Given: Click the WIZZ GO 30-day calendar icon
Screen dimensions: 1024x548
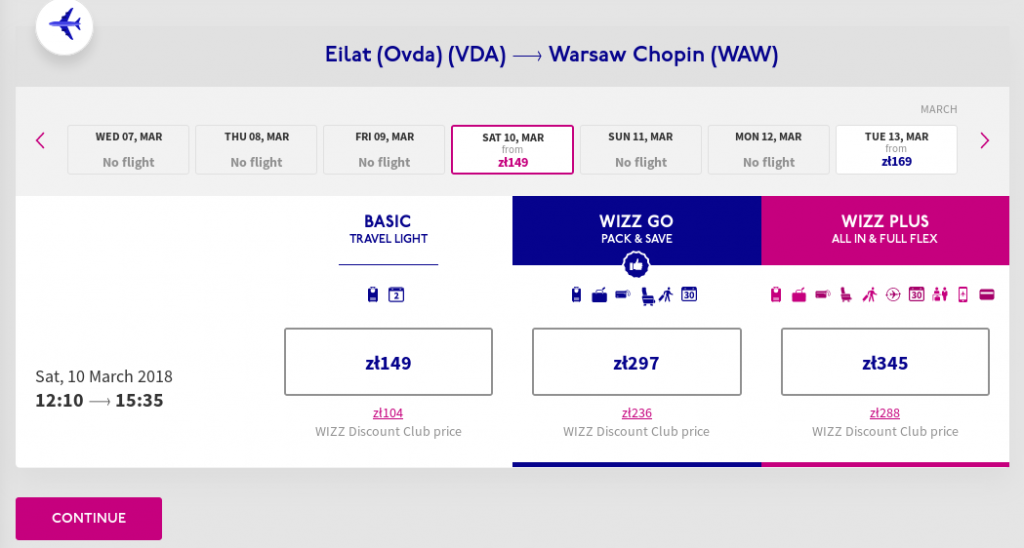Looking at the screenshot, I should 689,295.
